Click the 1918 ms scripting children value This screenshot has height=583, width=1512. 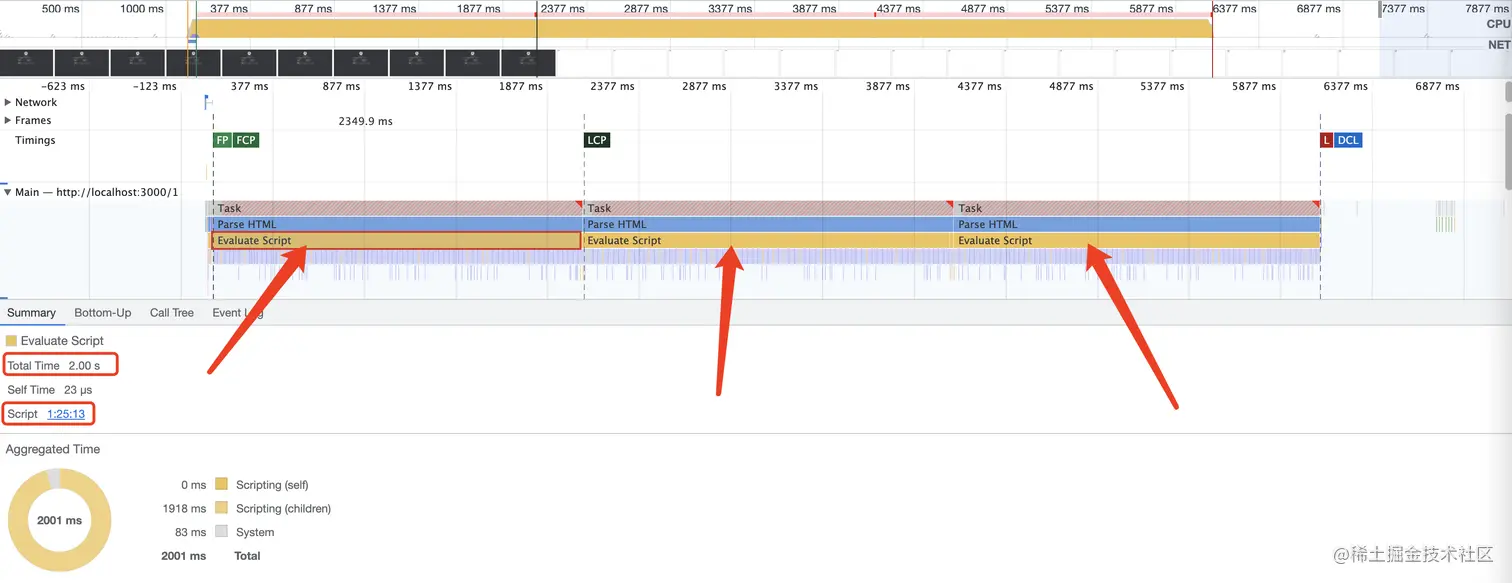(x=184, y=508)
